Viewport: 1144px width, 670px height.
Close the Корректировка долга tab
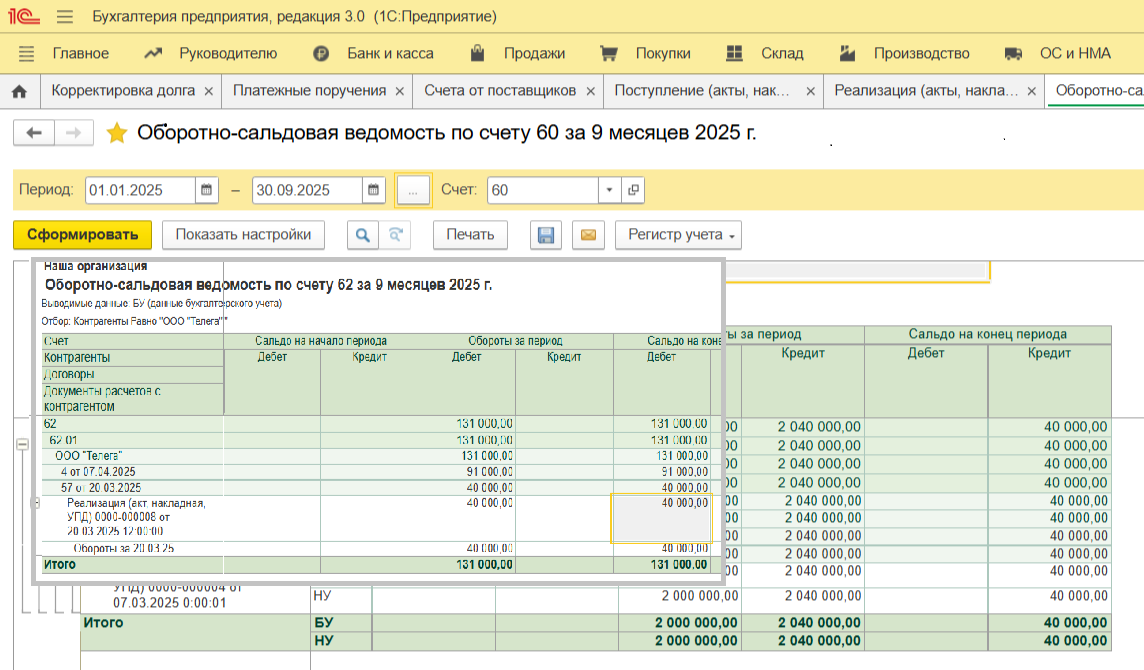pos(208,91)
